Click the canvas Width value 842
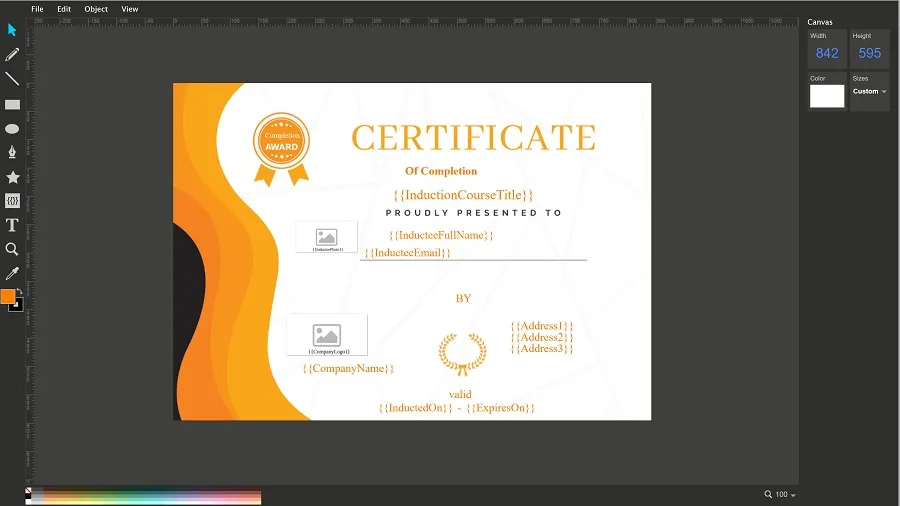The width and height of the screenshot is (900, 506). (x=827, y=53)
